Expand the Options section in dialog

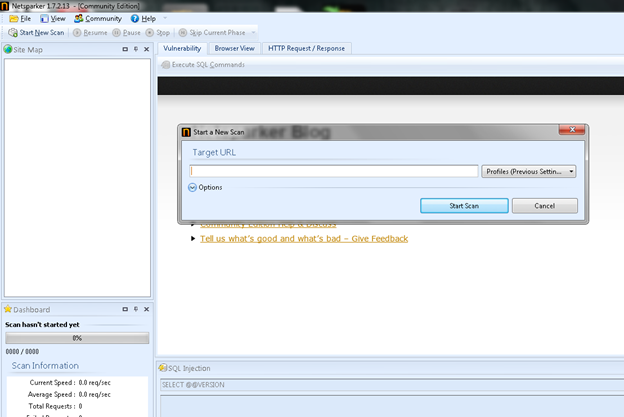click(193, 187)
